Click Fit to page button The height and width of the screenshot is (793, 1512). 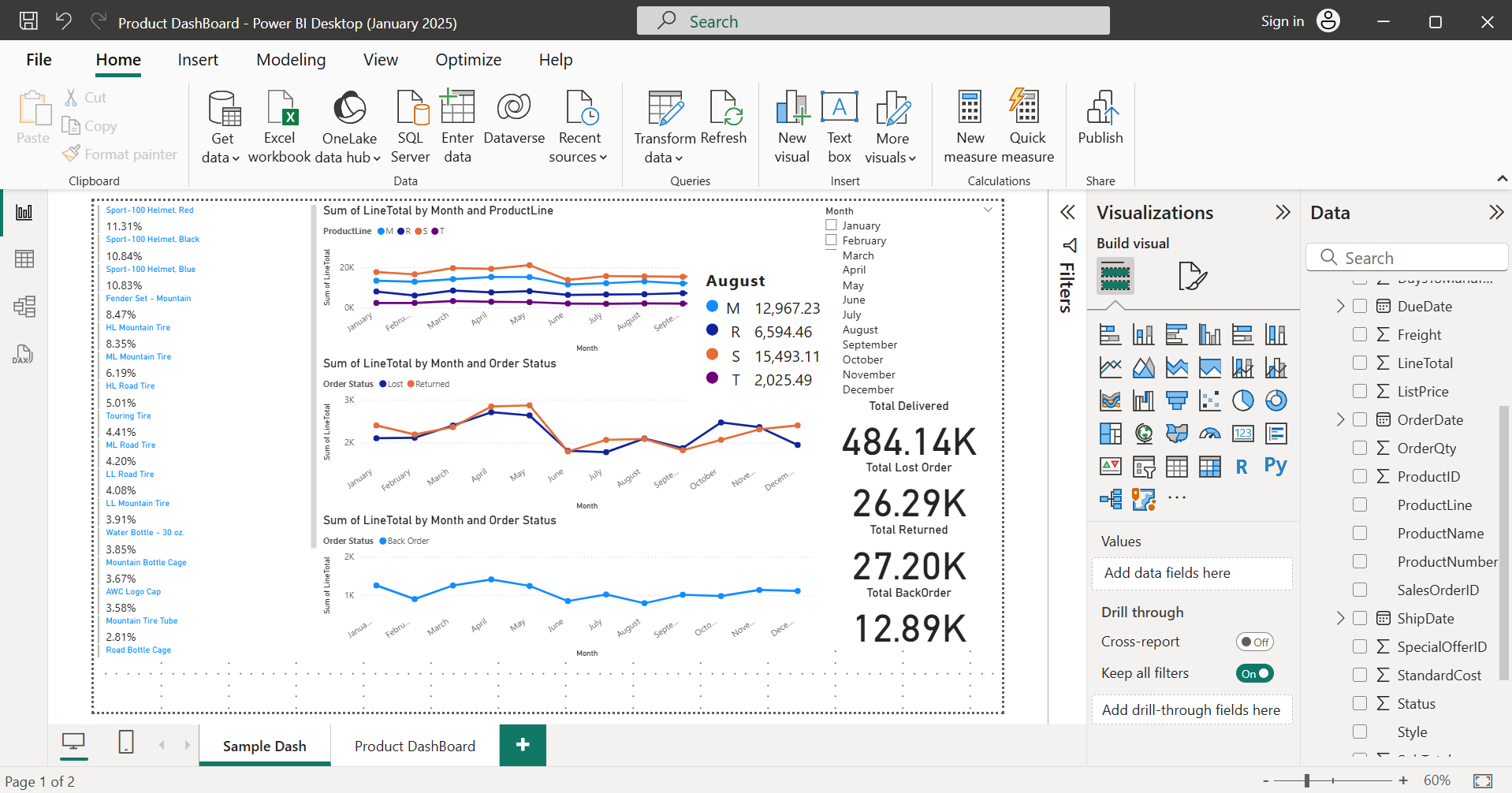tap(1483, 780)
